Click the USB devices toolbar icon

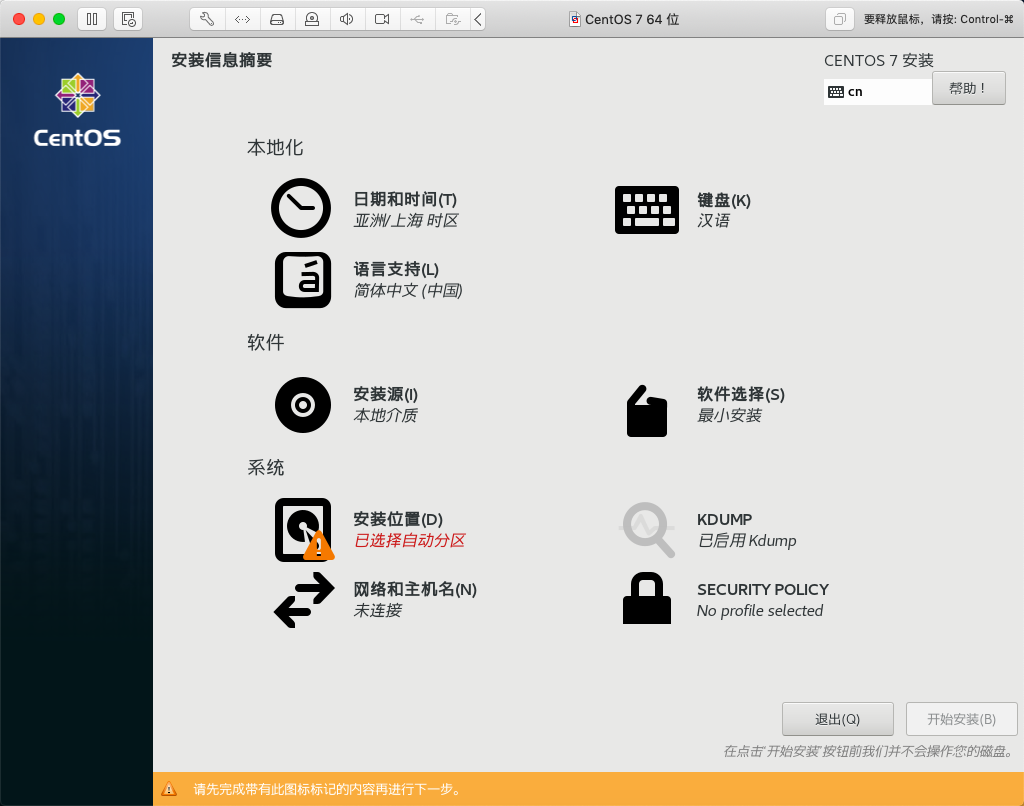(x=417, y=19)
